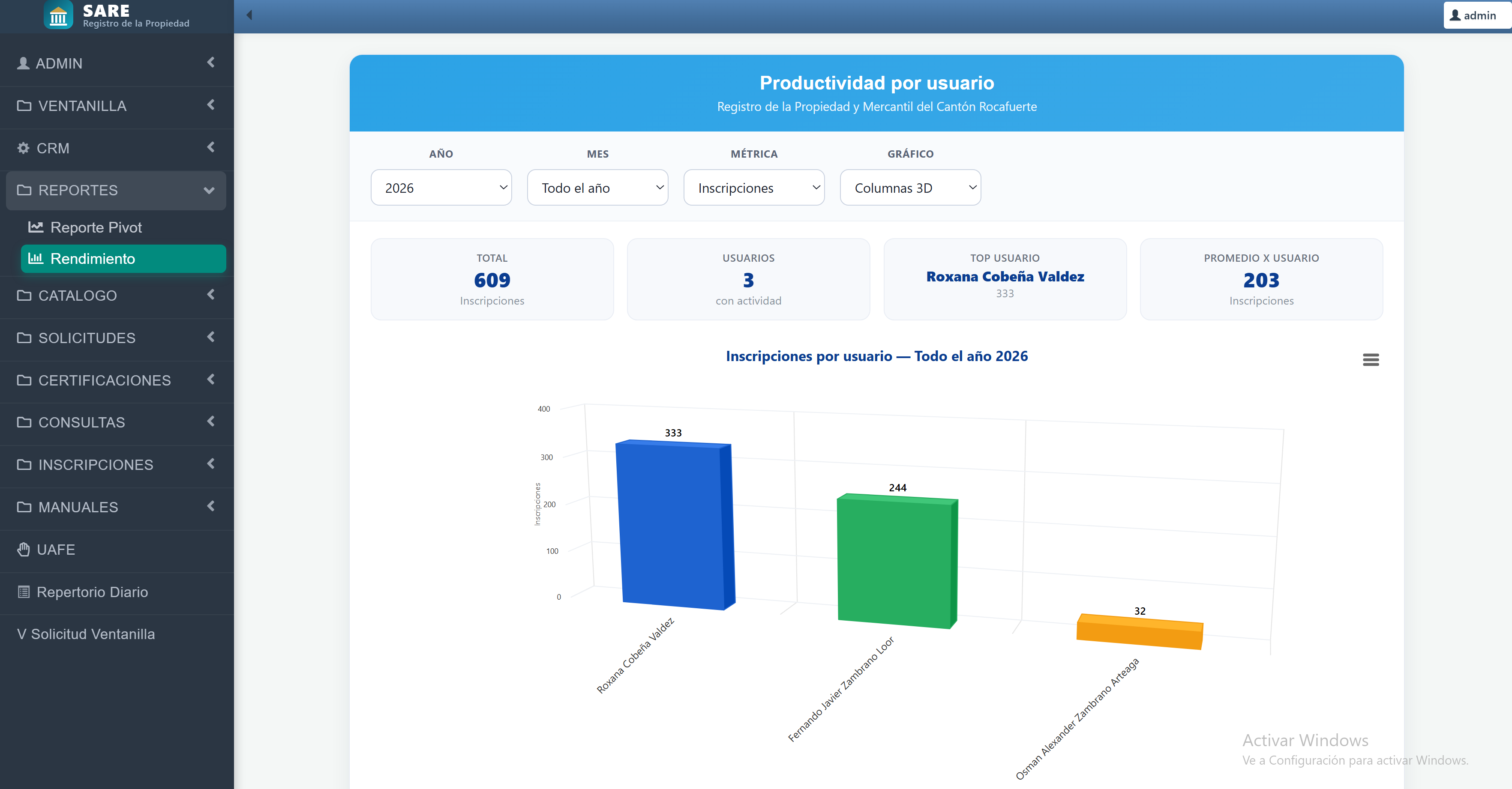Click the Productividad por usuario heading
This screenshot has height=789, width=1512.
(877, 83)
